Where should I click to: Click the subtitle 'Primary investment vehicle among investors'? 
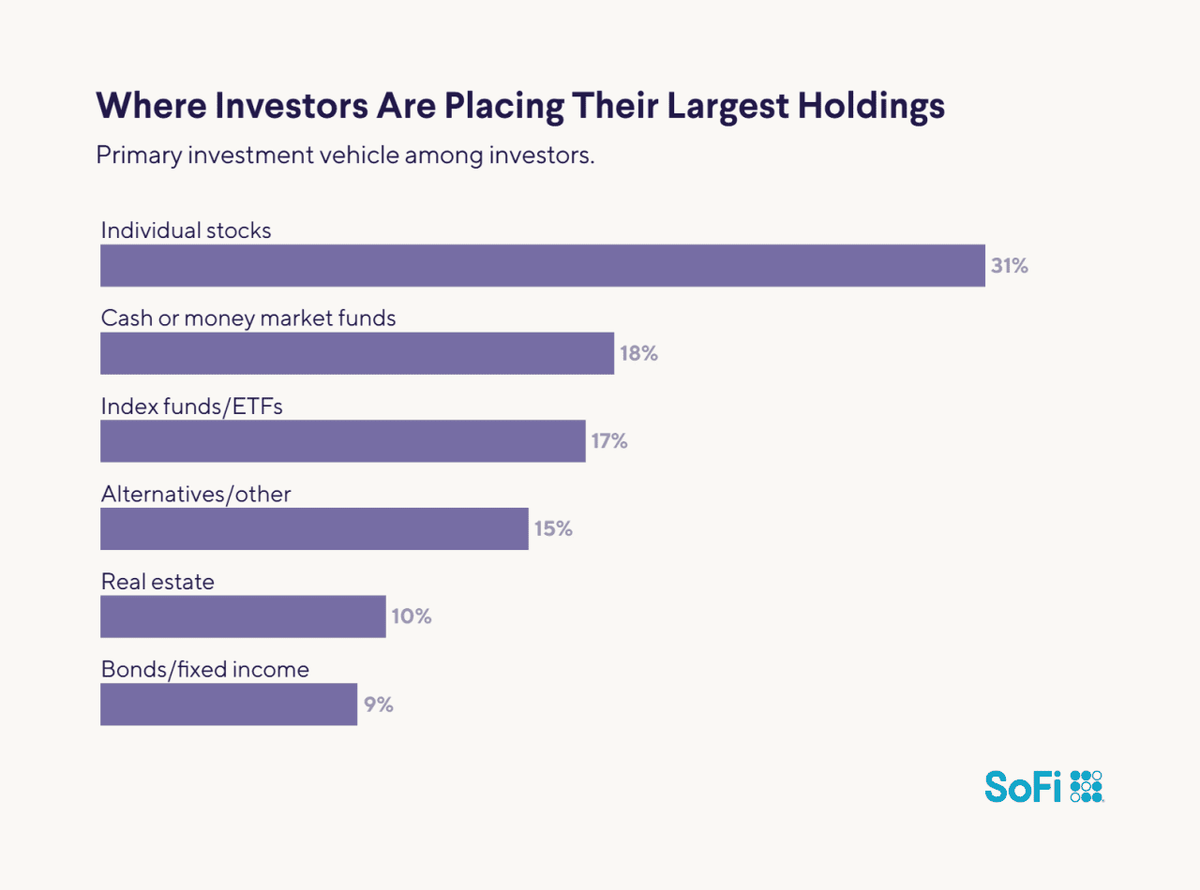click(x=345, y=157)
